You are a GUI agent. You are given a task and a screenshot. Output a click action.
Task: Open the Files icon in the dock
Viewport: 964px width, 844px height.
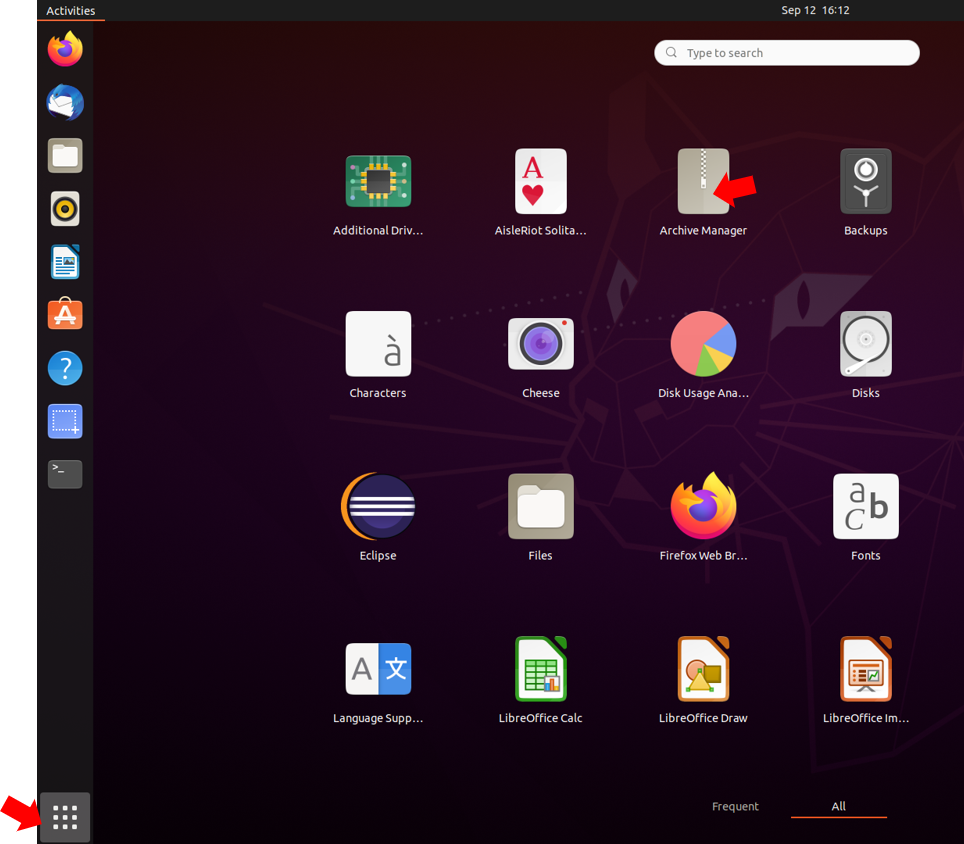pos(65,156)
